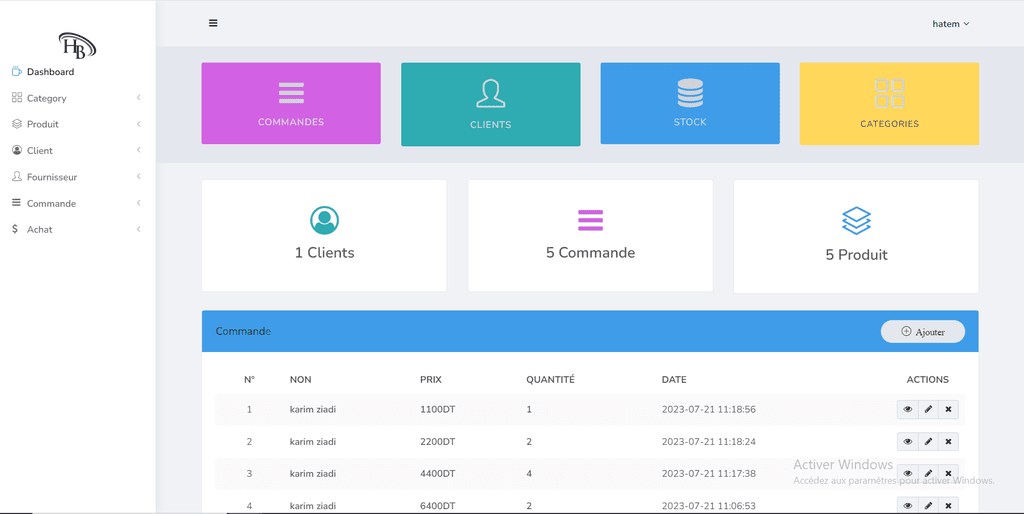Click the DATE column header
Screen dimensions: 1024x514
674,379
